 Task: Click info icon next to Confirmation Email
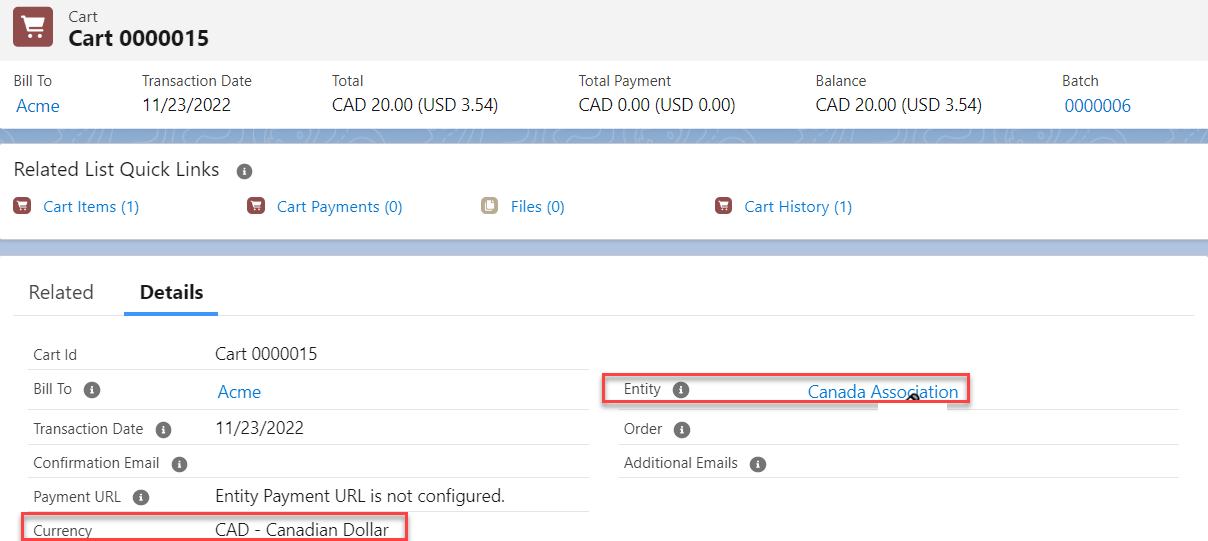pyautogui.click(x=180, y=464)
